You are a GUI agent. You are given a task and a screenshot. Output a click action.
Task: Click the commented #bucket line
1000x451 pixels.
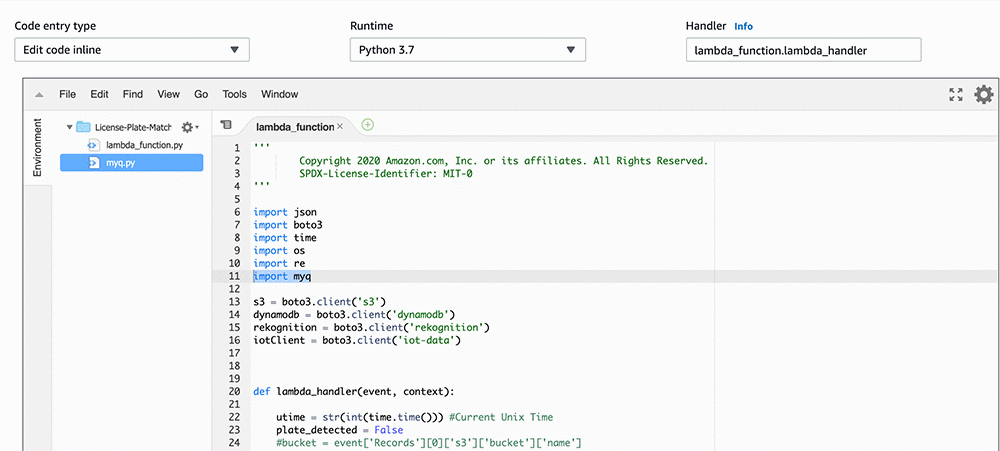pyautogui.click(x=429, y=442)
